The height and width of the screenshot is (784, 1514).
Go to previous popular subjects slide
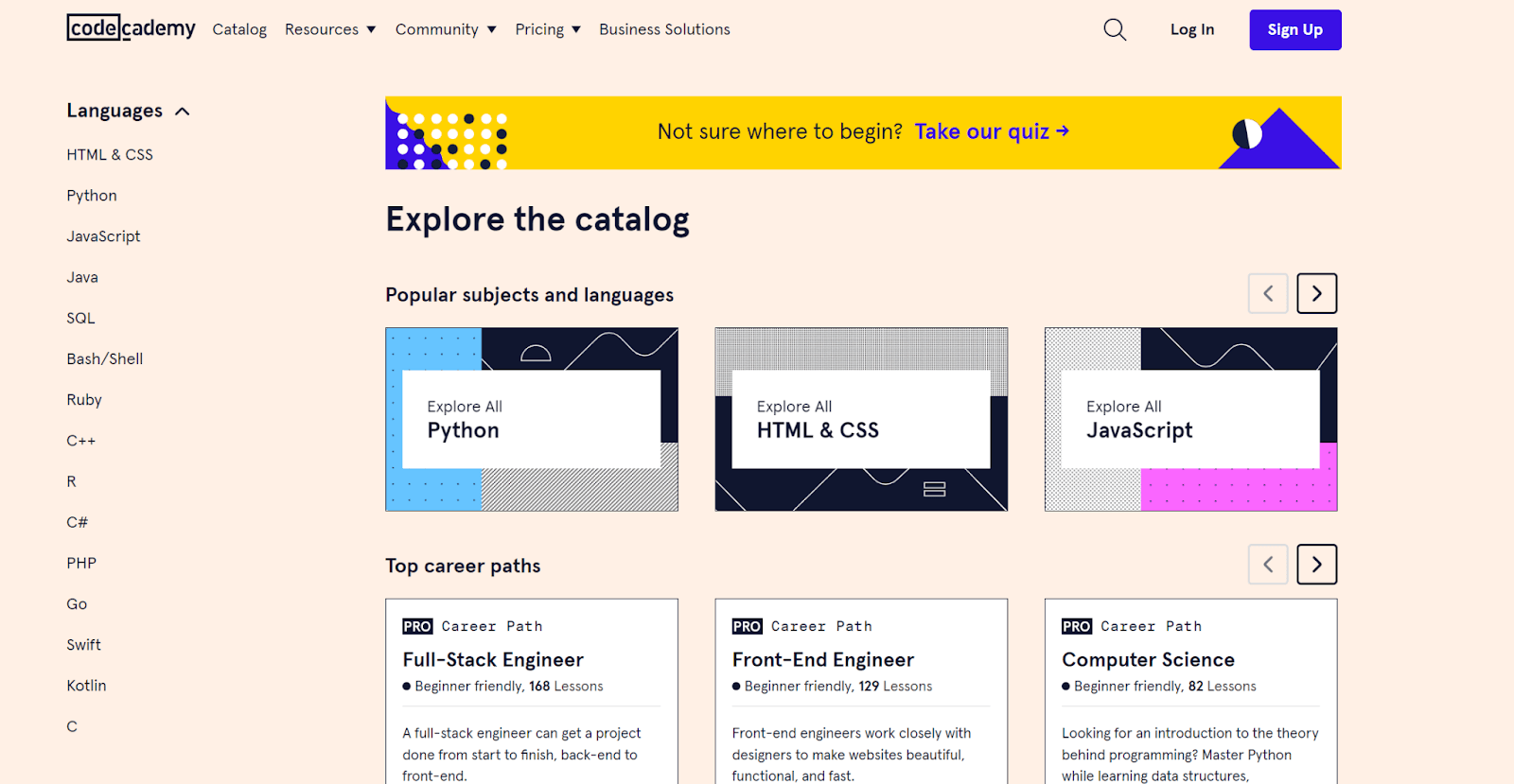[1268, 293]
